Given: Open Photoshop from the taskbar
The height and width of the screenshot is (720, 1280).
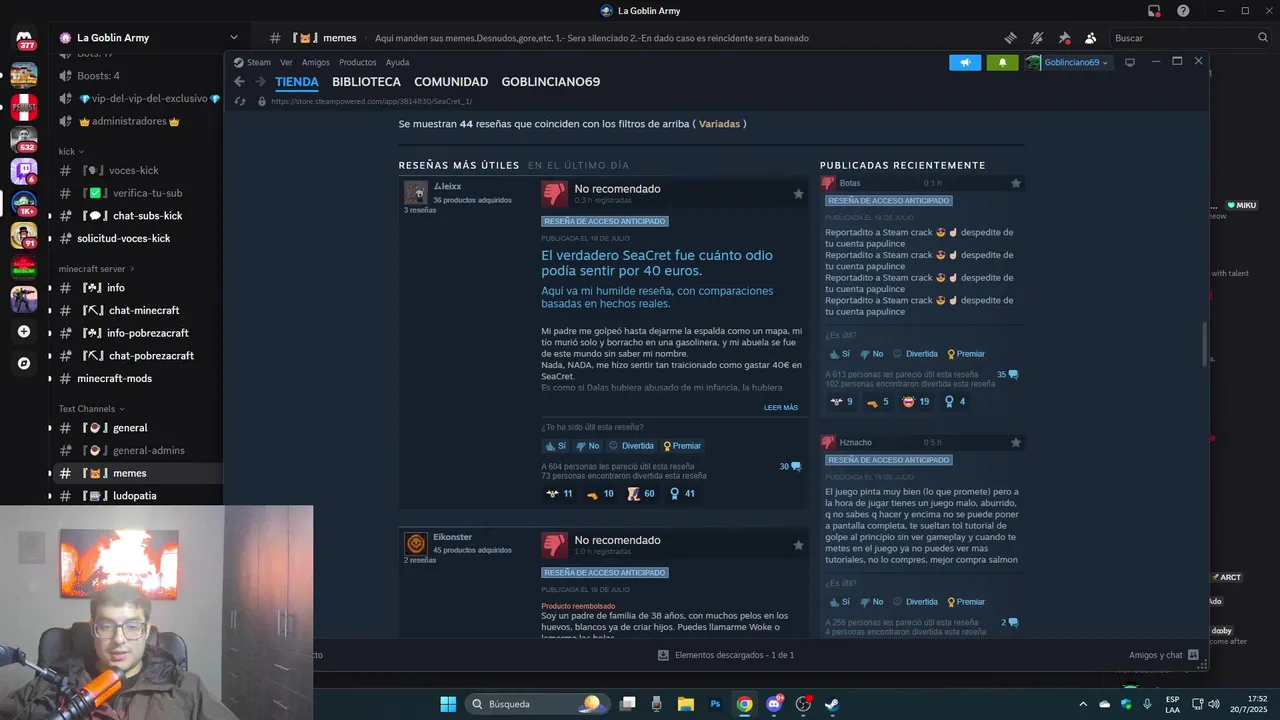Looking at the screenshot, I should coord(715,704).
